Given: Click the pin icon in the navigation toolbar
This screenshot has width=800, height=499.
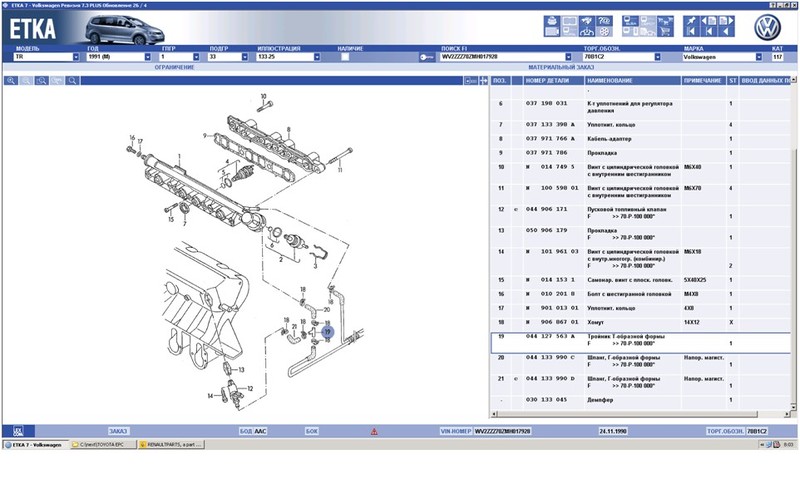Looking at the screenshot, I should (692, 19).
